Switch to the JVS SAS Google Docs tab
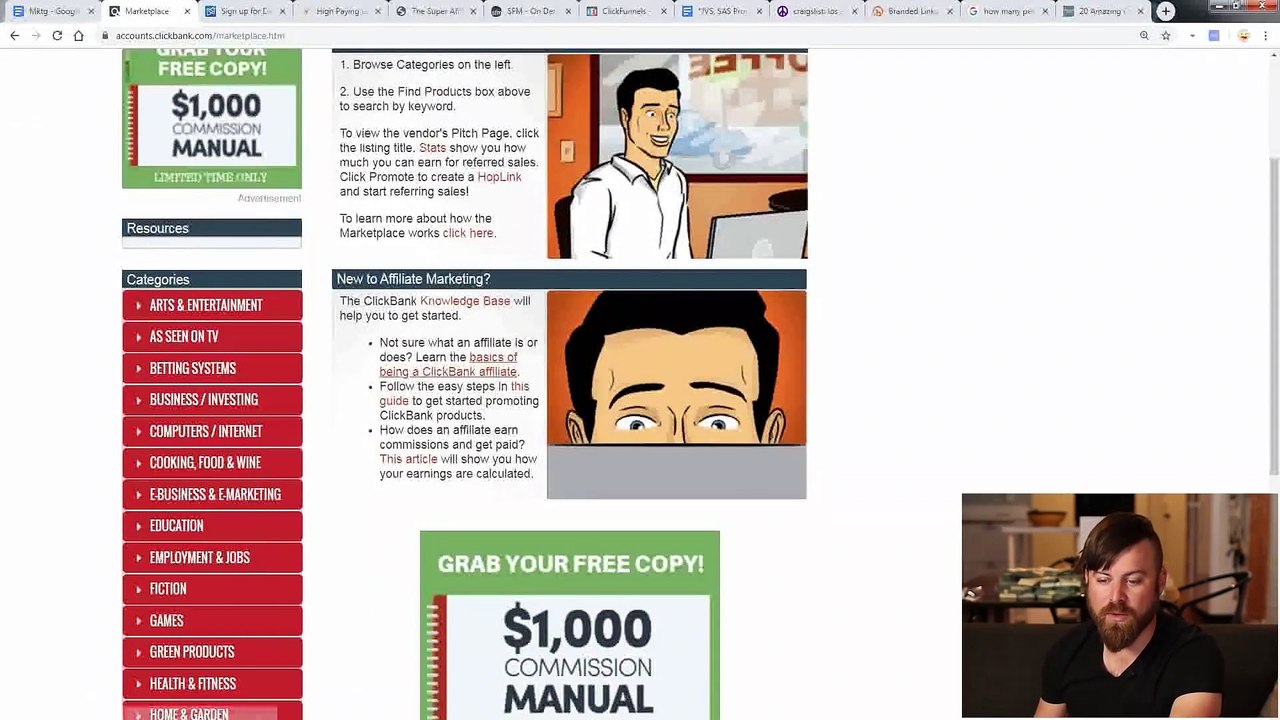The width and height of the screenshot is (1280, 720). point(722,11)
